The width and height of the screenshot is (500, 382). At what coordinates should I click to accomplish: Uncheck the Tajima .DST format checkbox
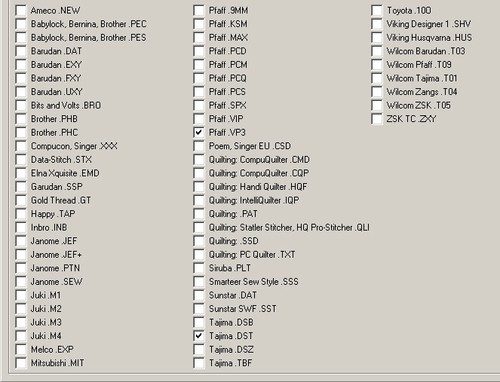click(x=199, y=336)
